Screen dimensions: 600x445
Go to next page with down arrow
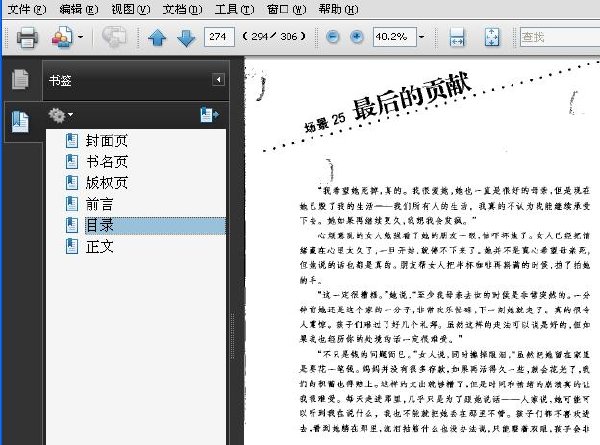186,38
